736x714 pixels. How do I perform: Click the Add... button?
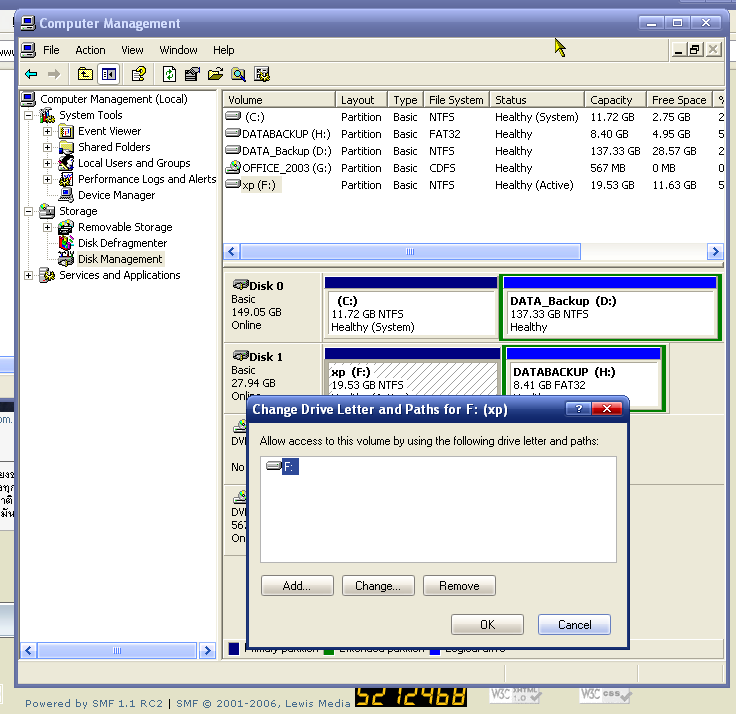(x=297, y=586)
